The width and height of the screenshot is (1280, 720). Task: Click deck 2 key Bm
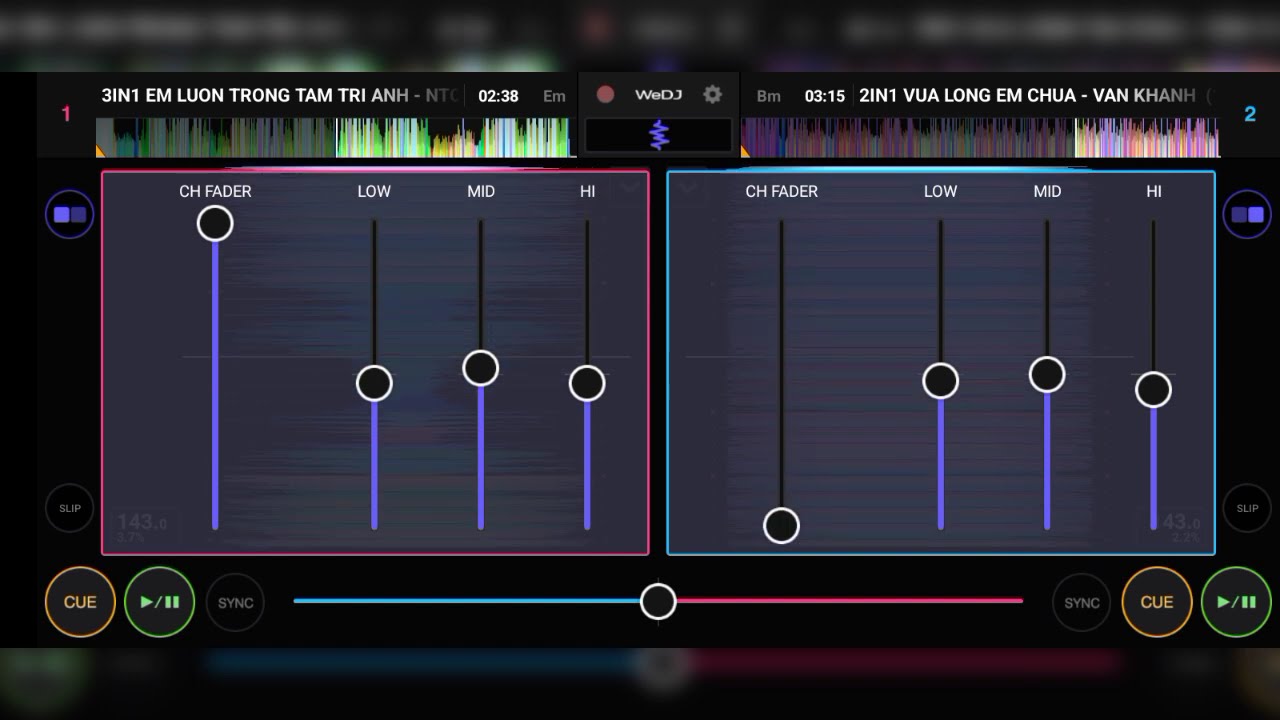[768, 96]
